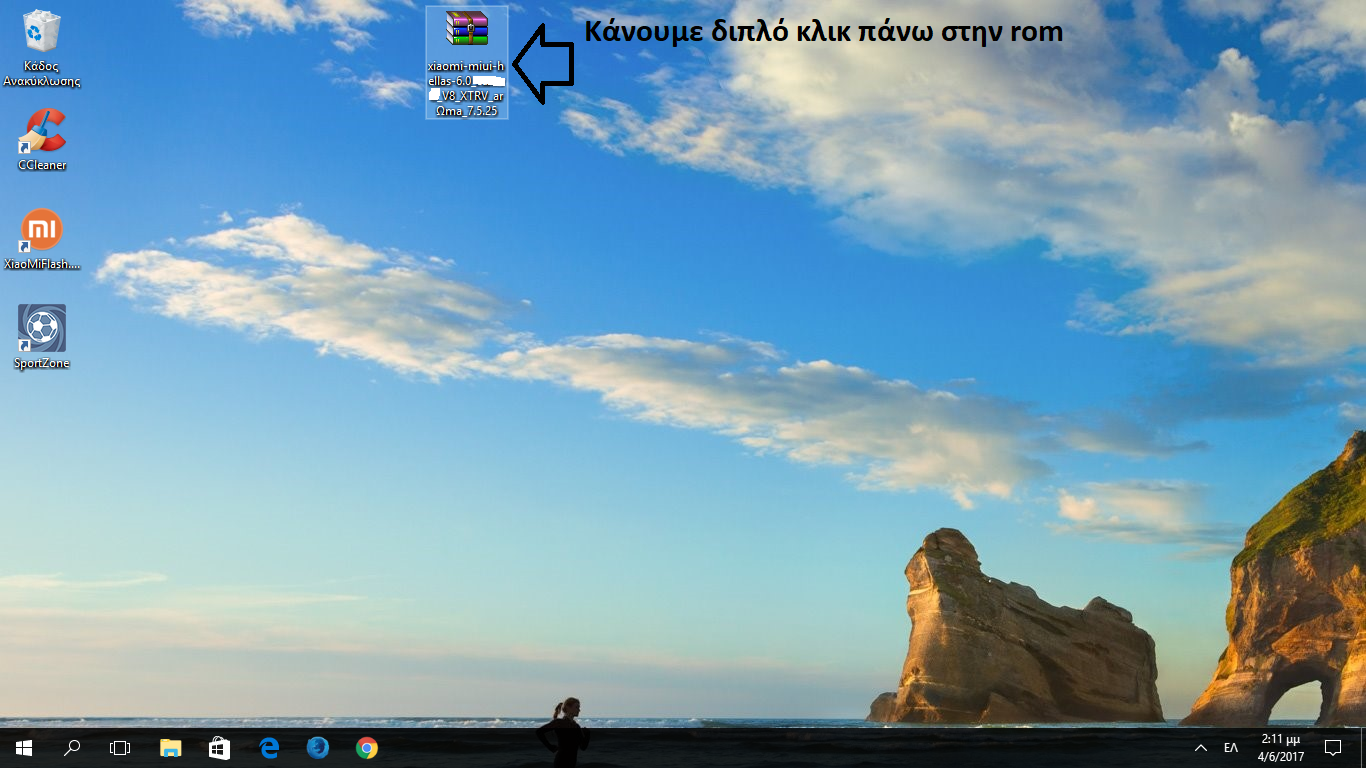Open the Action Center notifications icon
The height and width of the screenshot is (768, 1366).
pos(1332,747)
